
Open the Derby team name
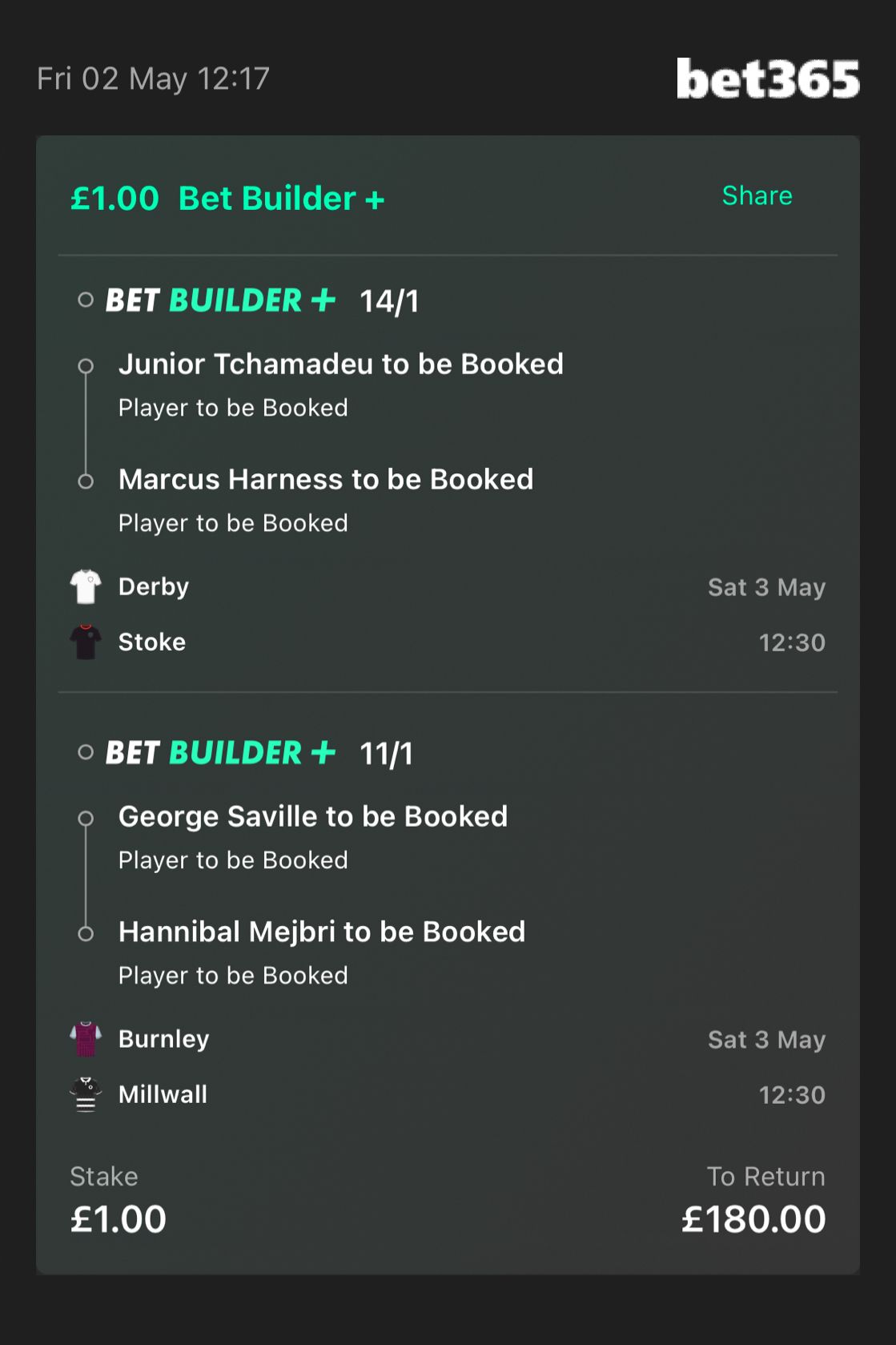click(154, 586)
